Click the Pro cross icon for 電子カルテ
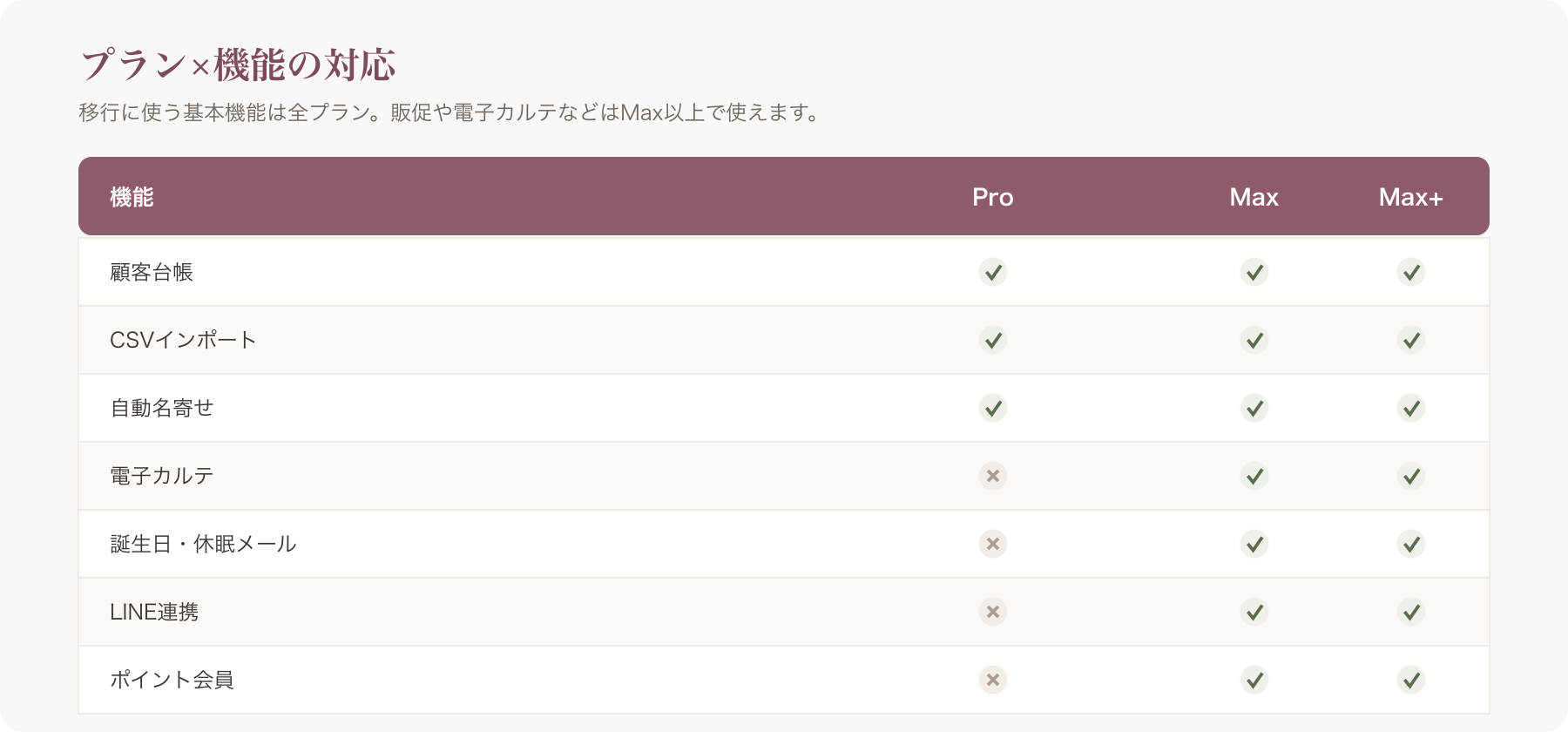 [993, 476]
